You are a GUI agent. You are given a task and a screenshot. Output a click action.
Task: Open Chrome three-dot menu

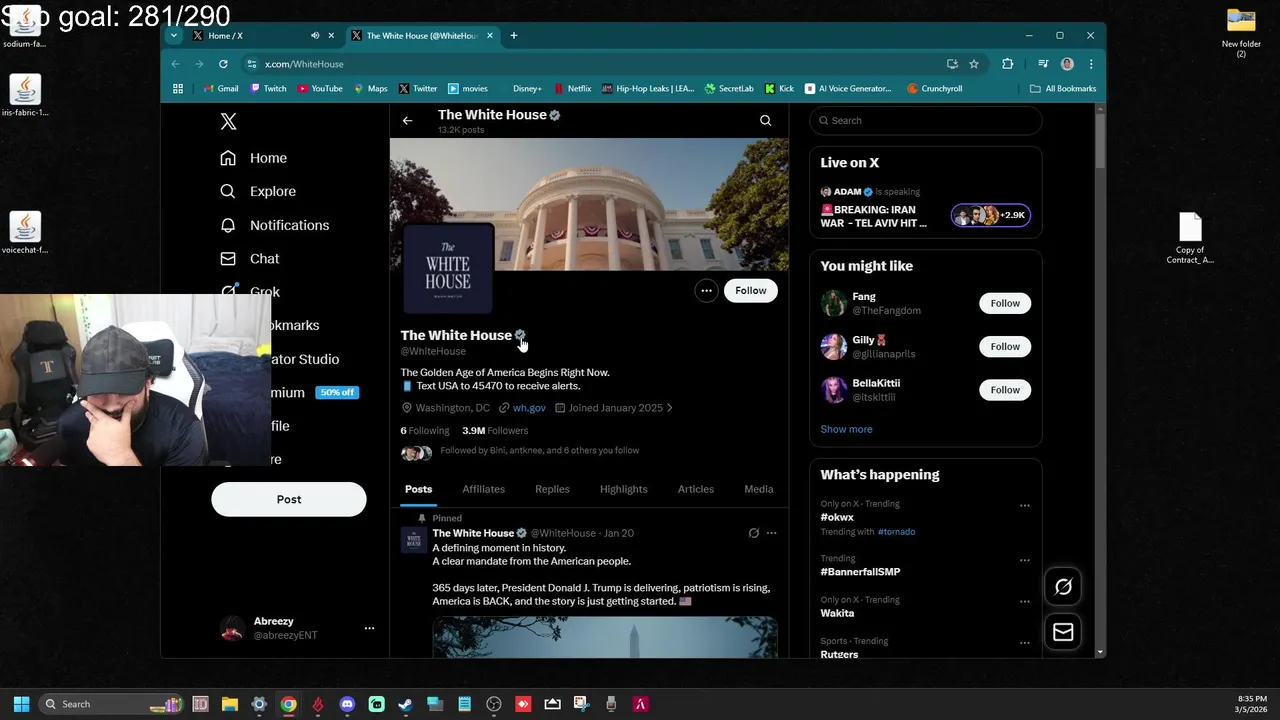(1091, 64)
